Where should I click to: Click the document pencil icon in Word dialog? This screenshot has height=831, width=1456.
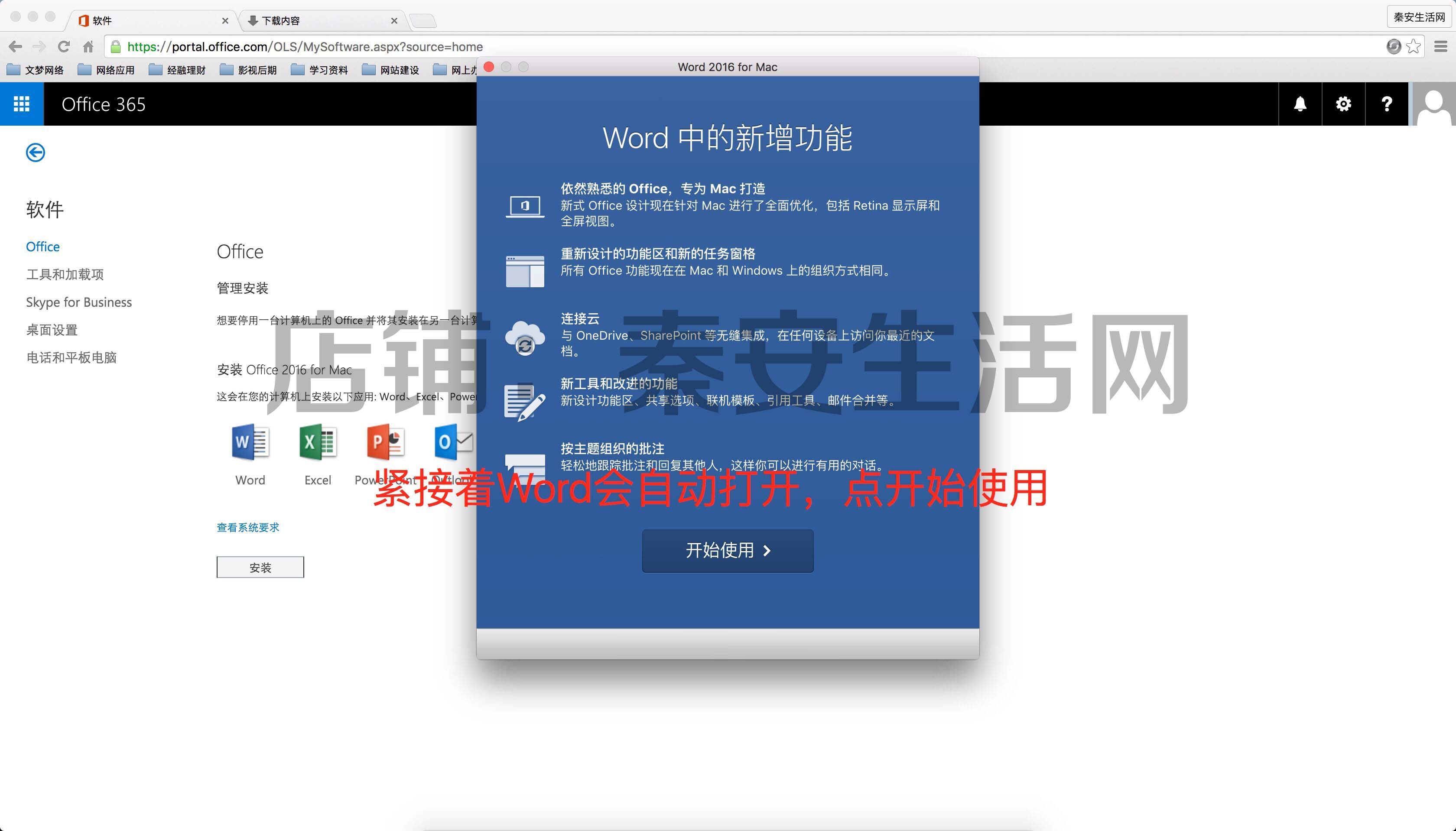tap(524, 403)
